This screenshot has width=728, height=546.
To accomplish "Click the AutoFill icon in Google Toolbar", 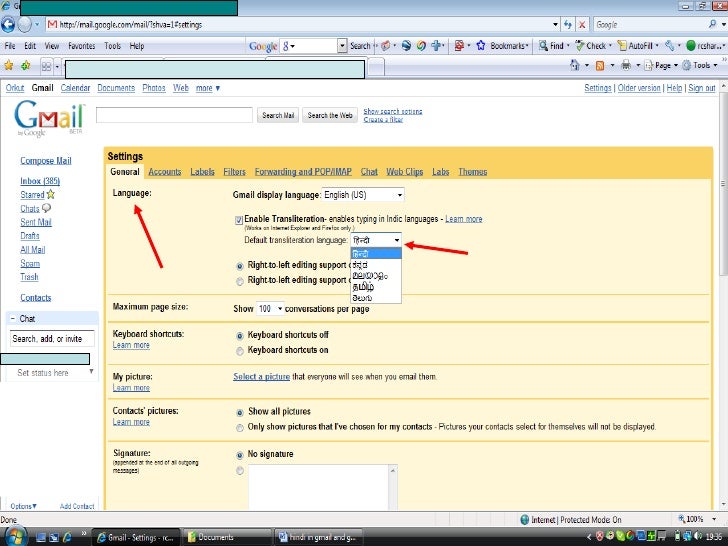I will pos(622,46).
